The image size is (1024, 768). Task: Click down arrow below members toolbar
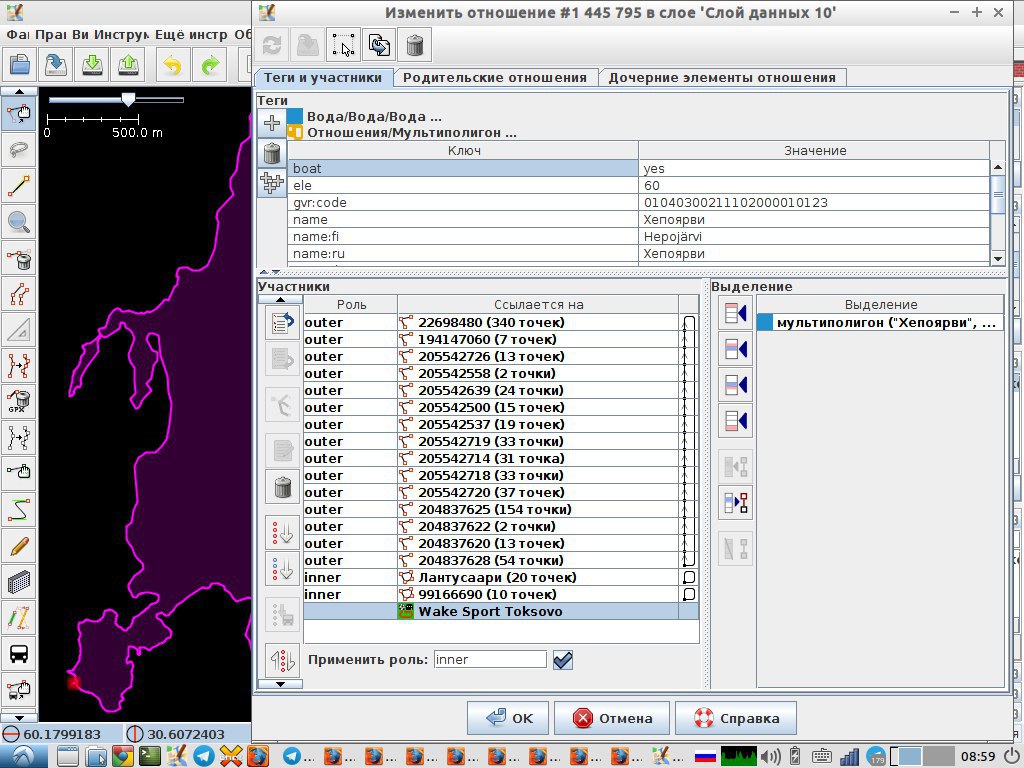tap(280, 684)
